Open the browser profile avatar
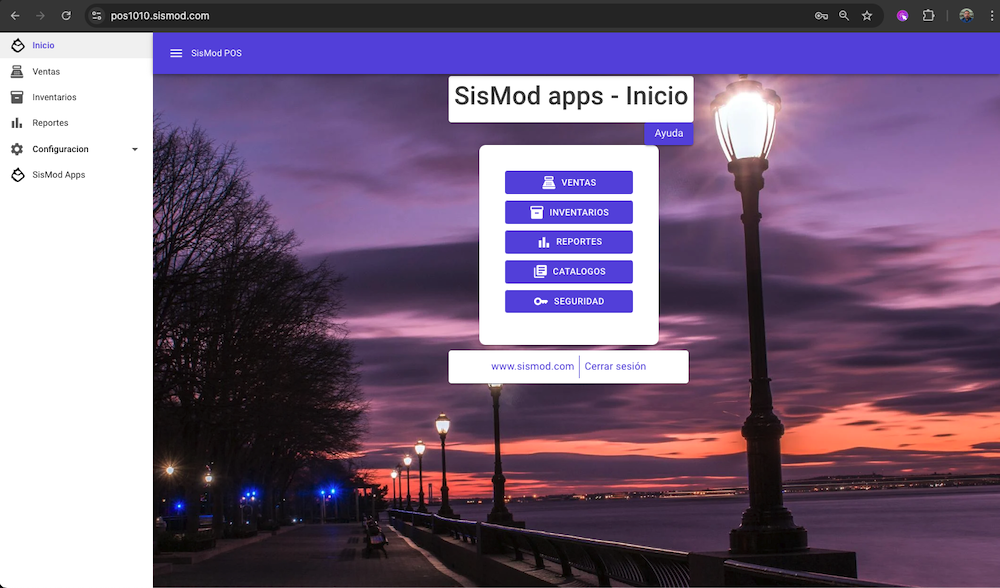 coord(966,16)
